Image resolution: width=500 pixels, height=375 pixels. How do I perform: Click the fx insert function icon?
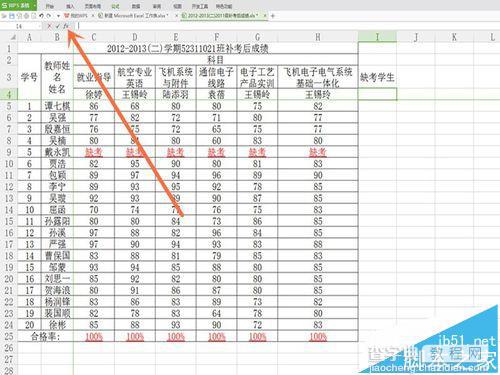click(66, 26)
